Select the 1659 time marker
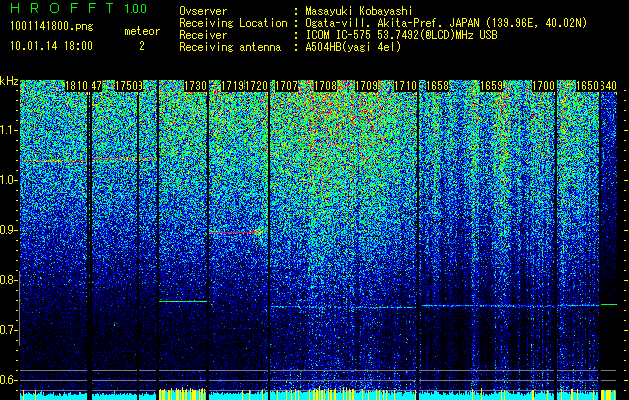Screen dimensions: 629x400 tap(491, 86)
